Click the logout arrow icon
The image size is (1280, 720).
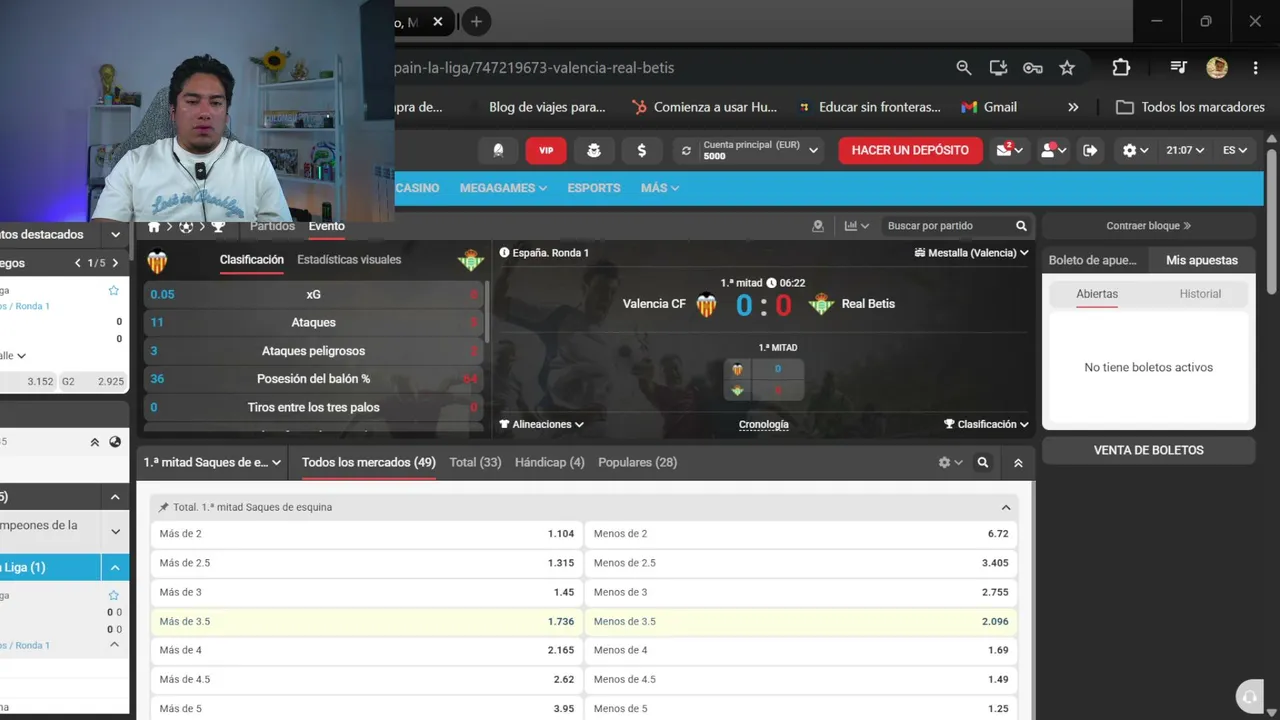click(x=1090, y=150)
